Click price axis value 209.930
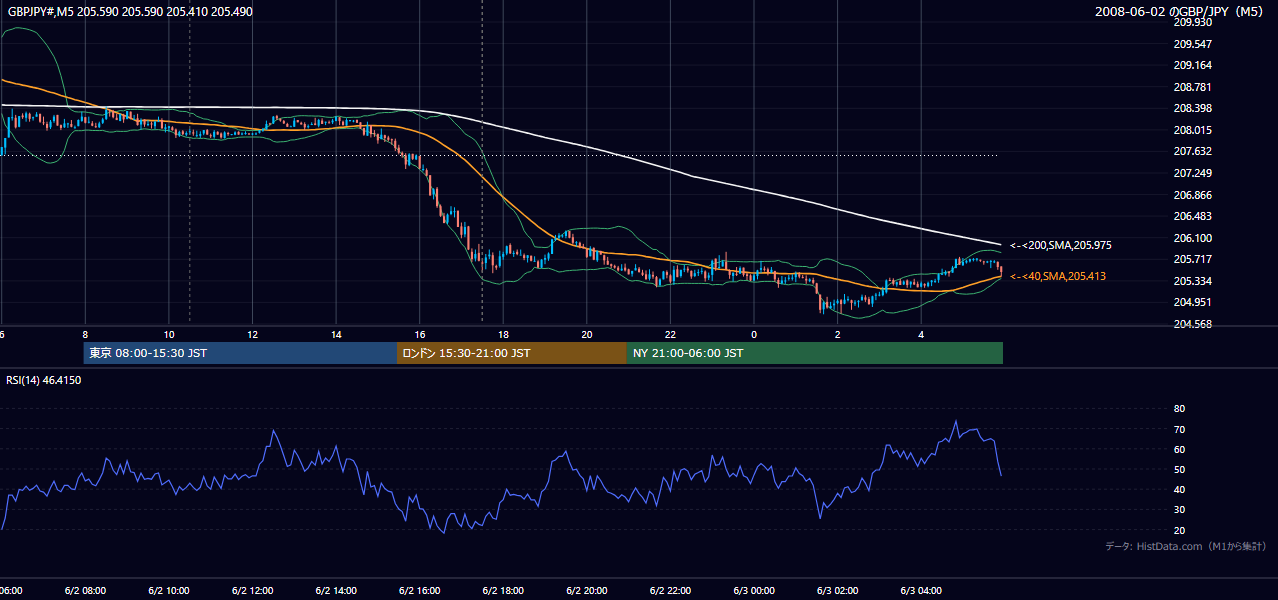Image resolution: width=1278 pixels, height=600 pixels. pos(1192,23)
